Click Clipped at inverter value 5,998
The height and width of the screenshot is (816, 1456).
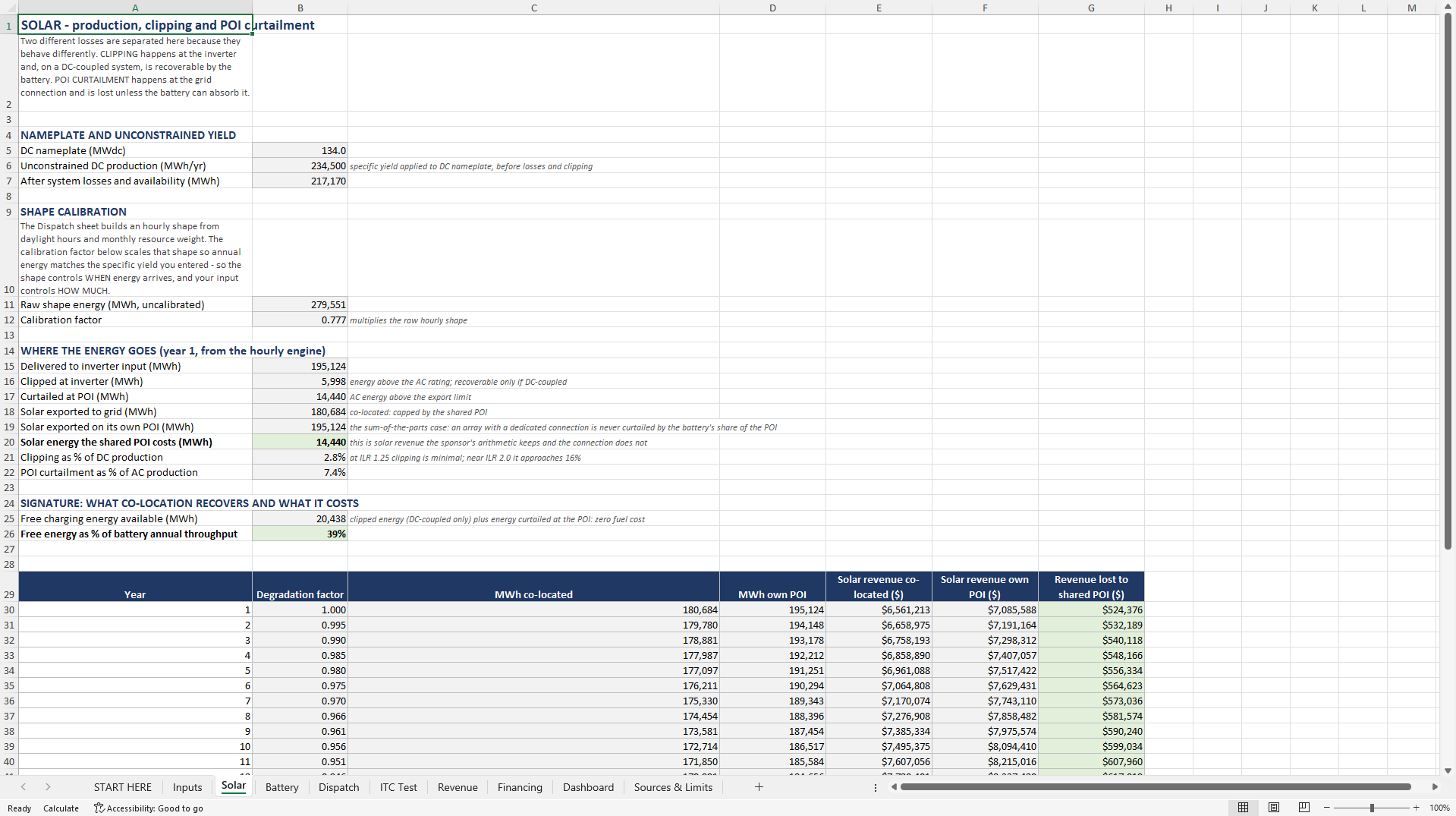click(x=300, y=381)
